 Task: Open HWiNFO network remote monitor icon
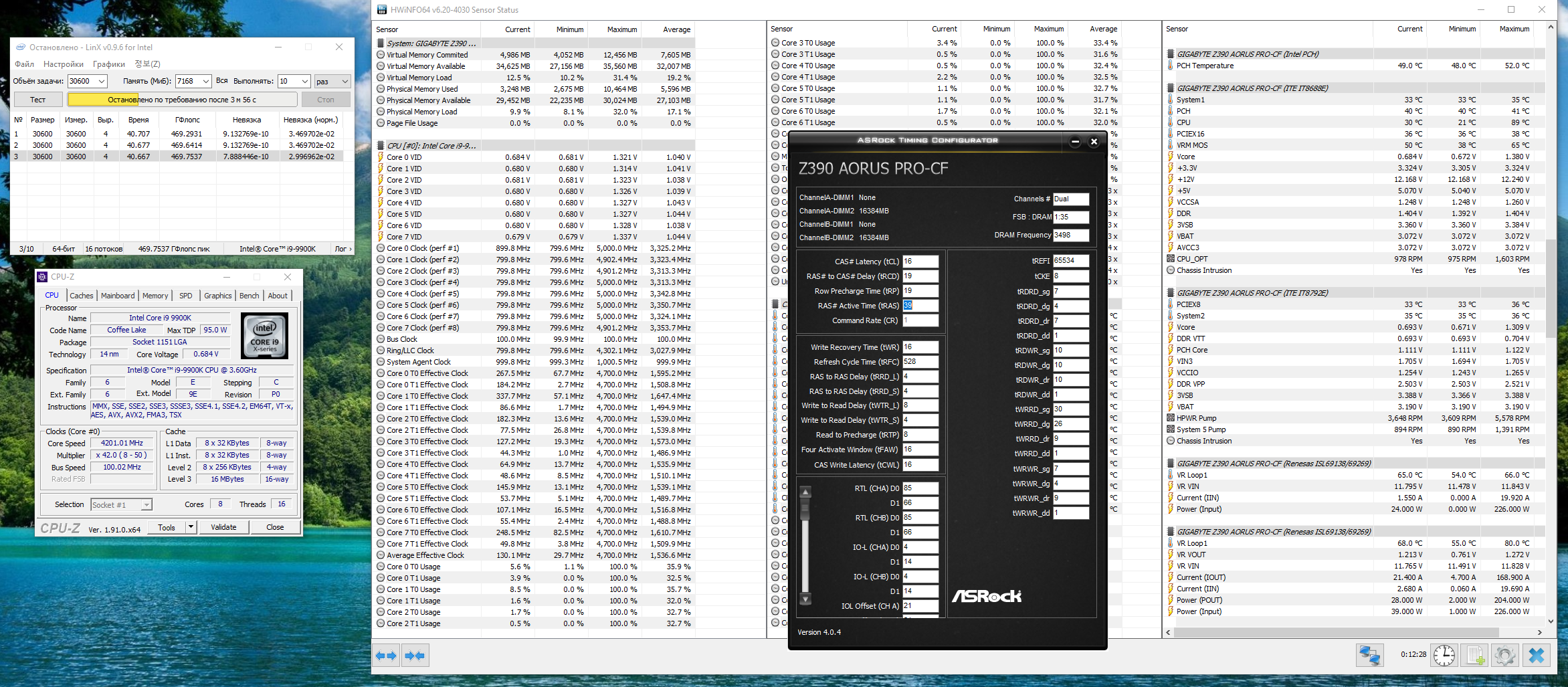click(x=1369, y=656)
